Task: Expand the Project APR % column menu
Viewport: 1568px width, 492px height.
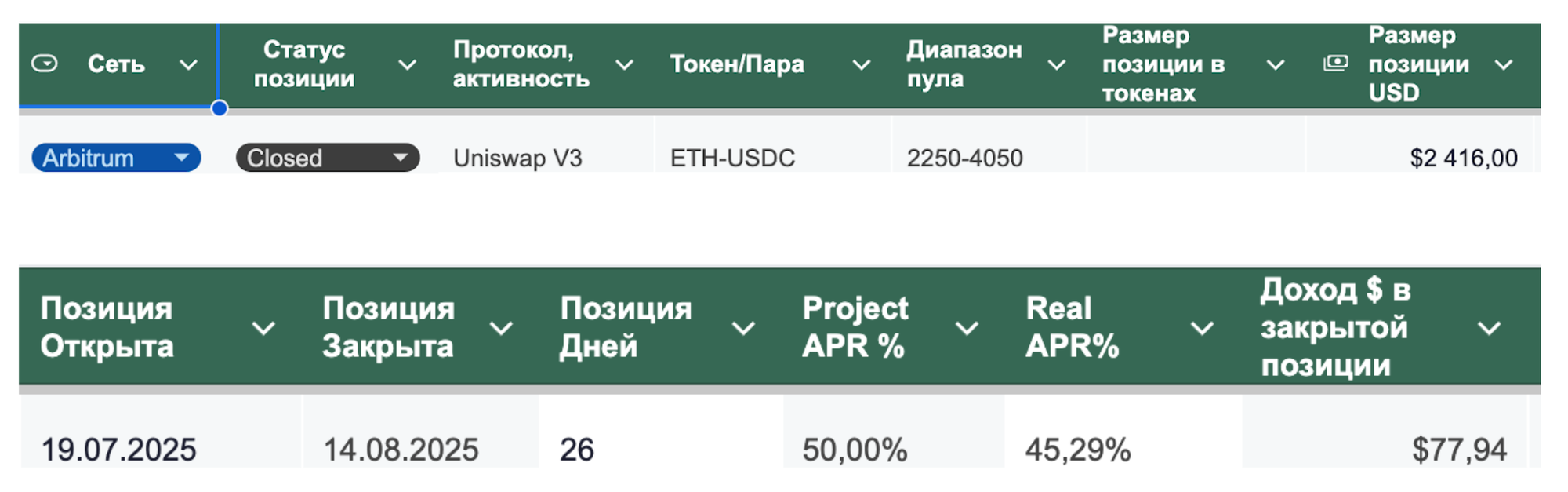Action: tap(967, 328)
